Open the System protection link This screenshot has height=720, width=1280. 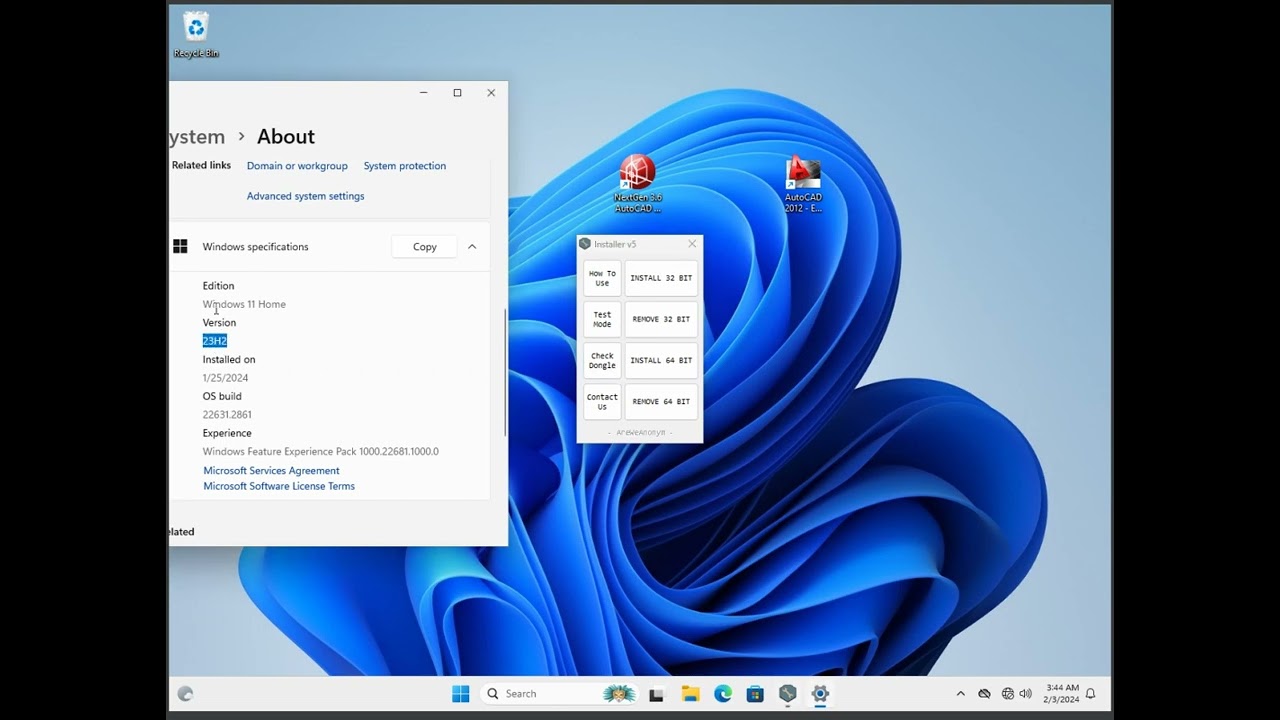[405, 166]
